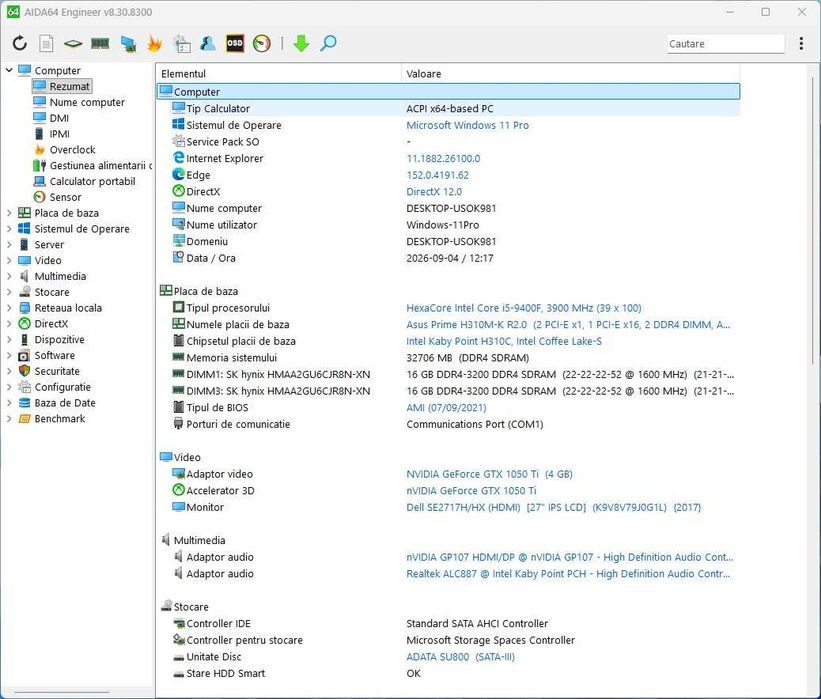Open the Accelerator 3D nVIDIA GeForce link
Screen dimensions: 821x699
(x=471, y=491)
